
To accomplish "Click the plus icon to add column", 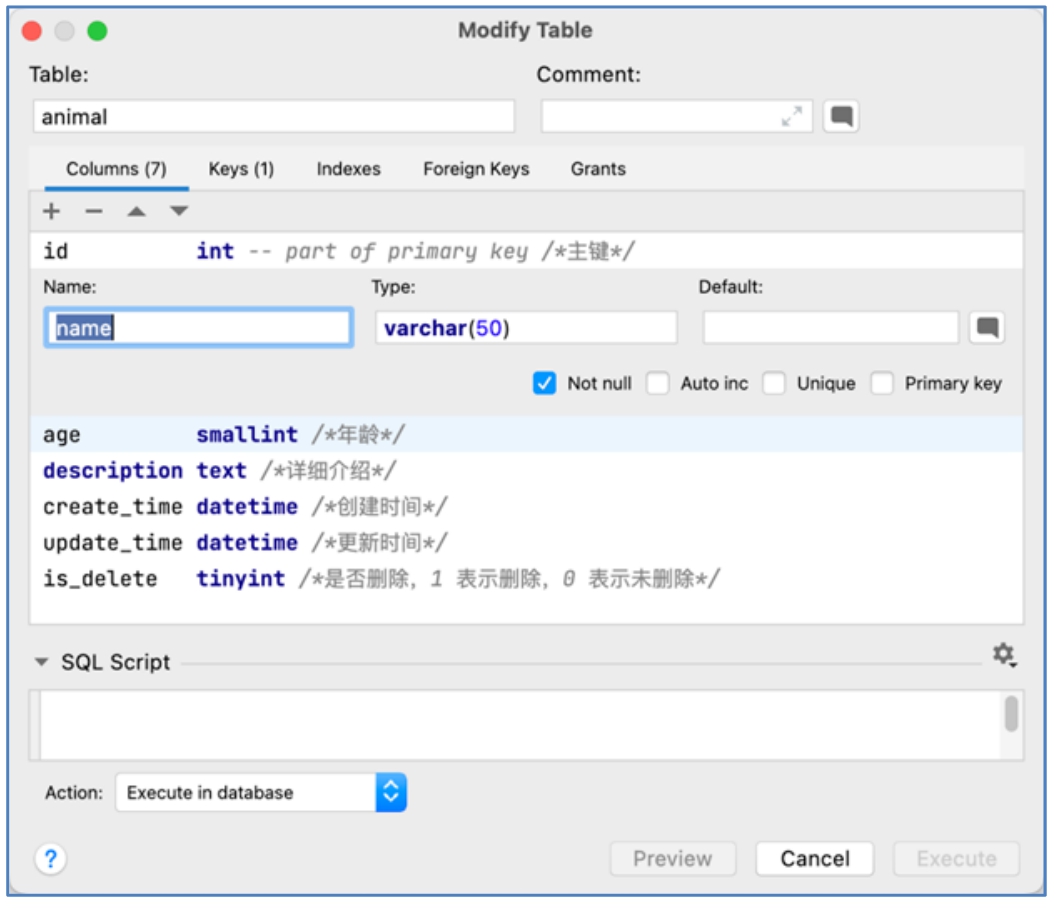I will pyautogui.click(x=52, y=211).
